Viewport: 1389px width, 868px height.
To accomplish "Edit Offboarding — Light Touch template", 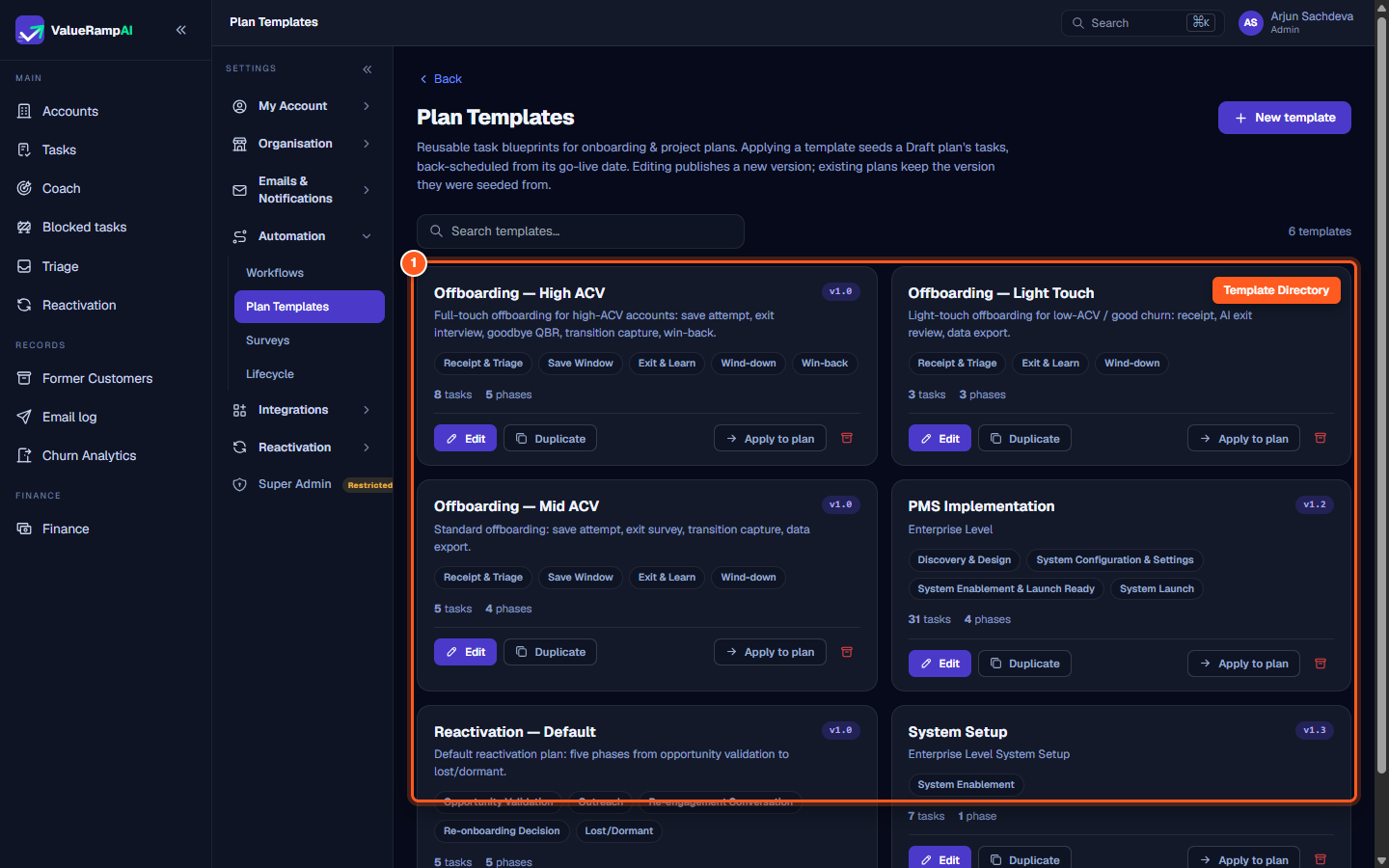I will [940, 439].
